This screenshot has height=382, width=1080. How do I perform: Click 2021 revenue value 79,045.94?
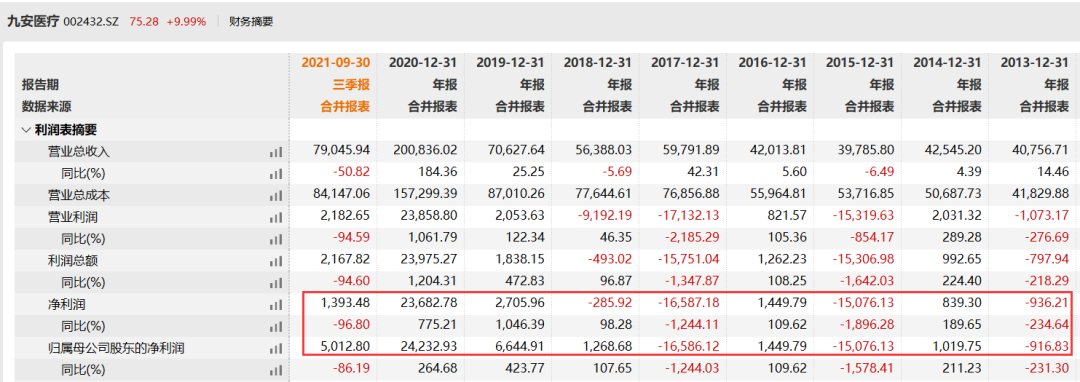(342, 151)
